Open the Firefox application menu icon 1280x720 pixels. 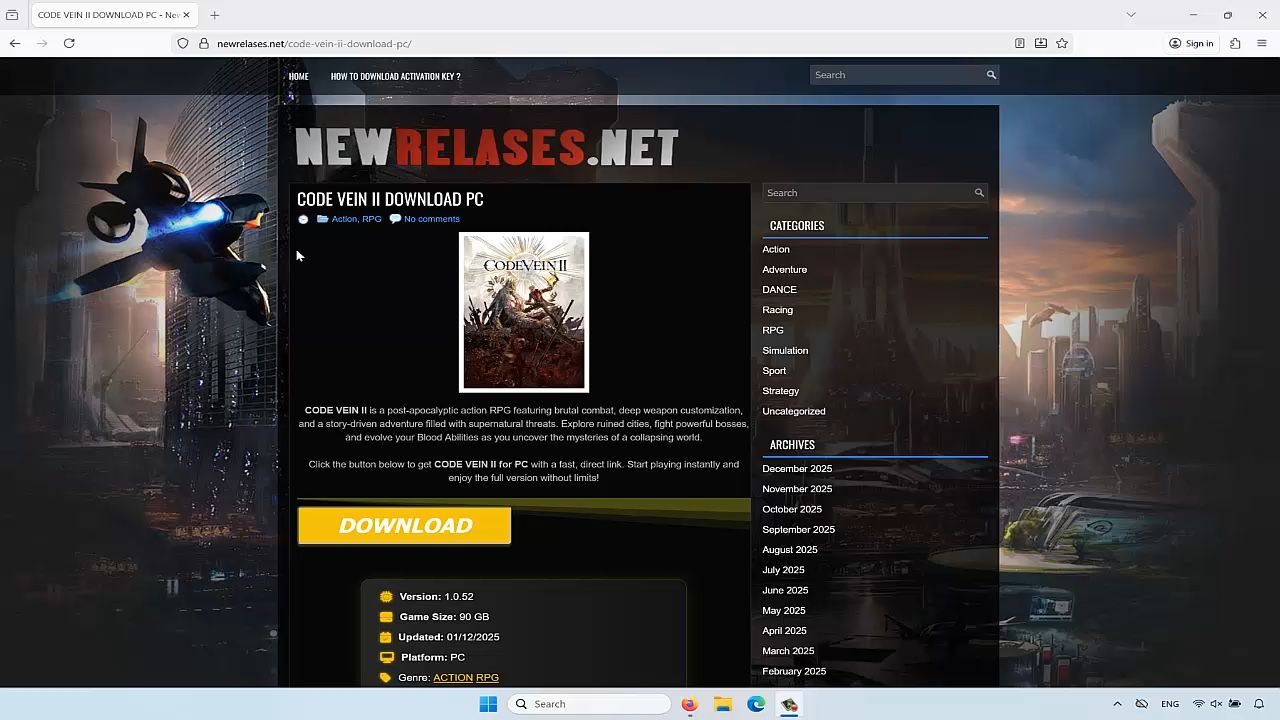pyautogui.click(x=1261, y=43)
